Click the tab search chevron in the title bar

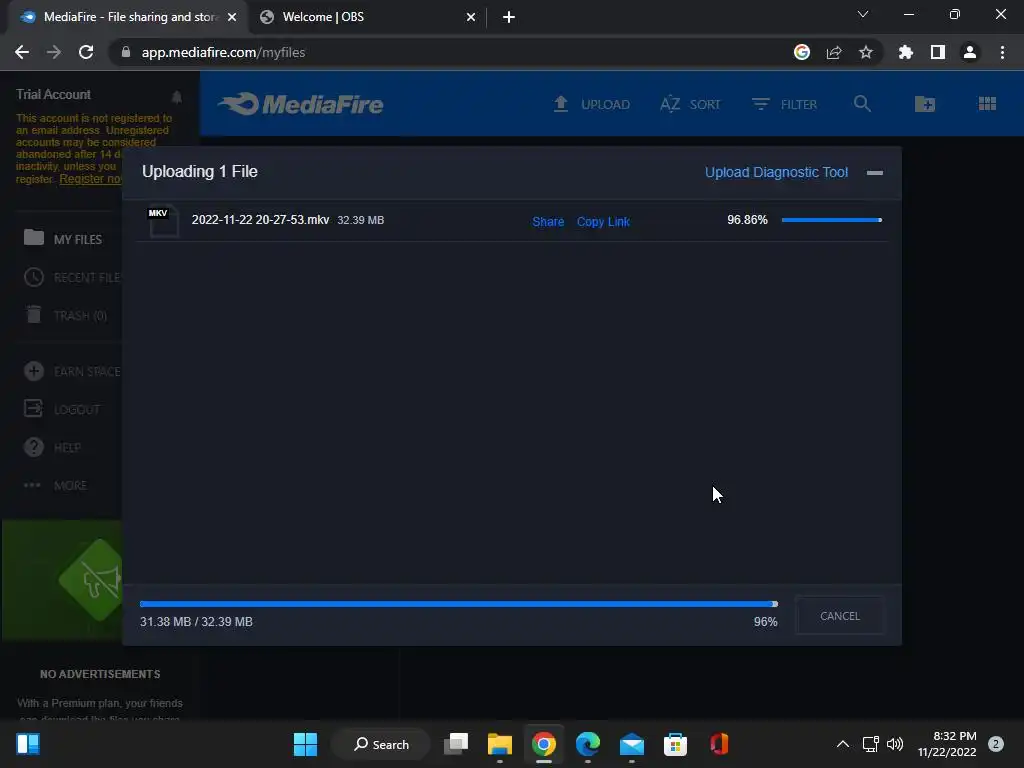pos(863,14)
